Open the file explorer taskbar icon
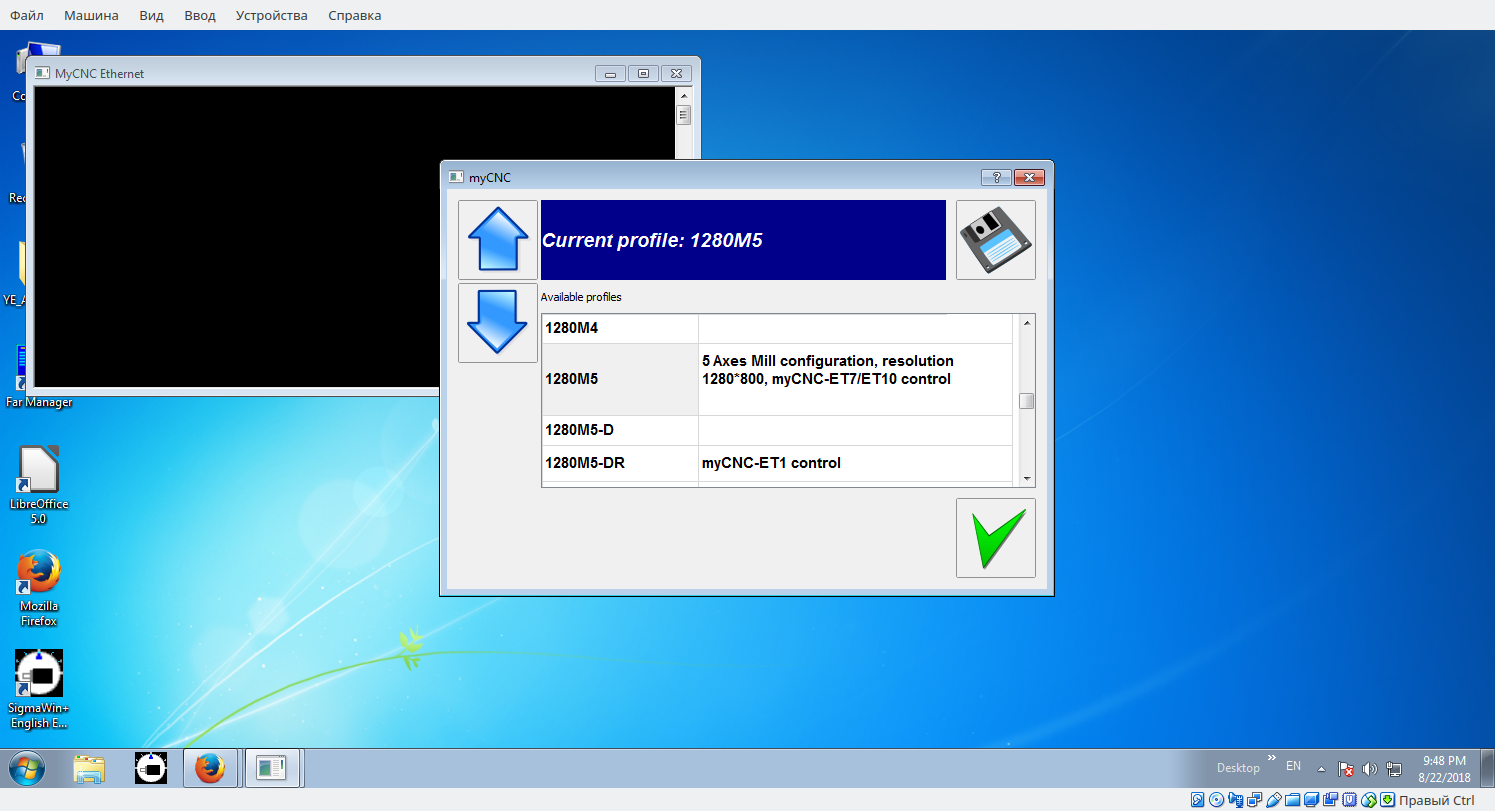The height and width of the screenshot is (811, 1495). [90, 768]
